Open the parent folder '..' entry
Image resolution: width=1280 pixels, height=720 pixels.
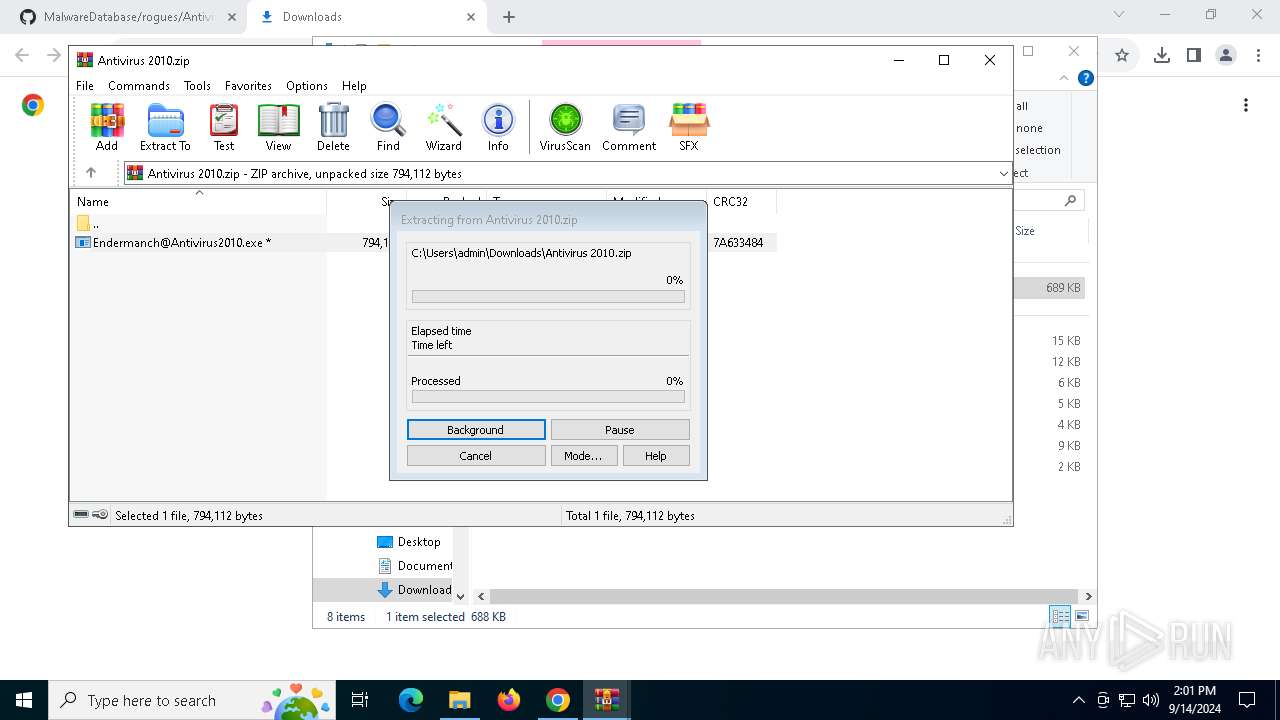coord(88,223)
